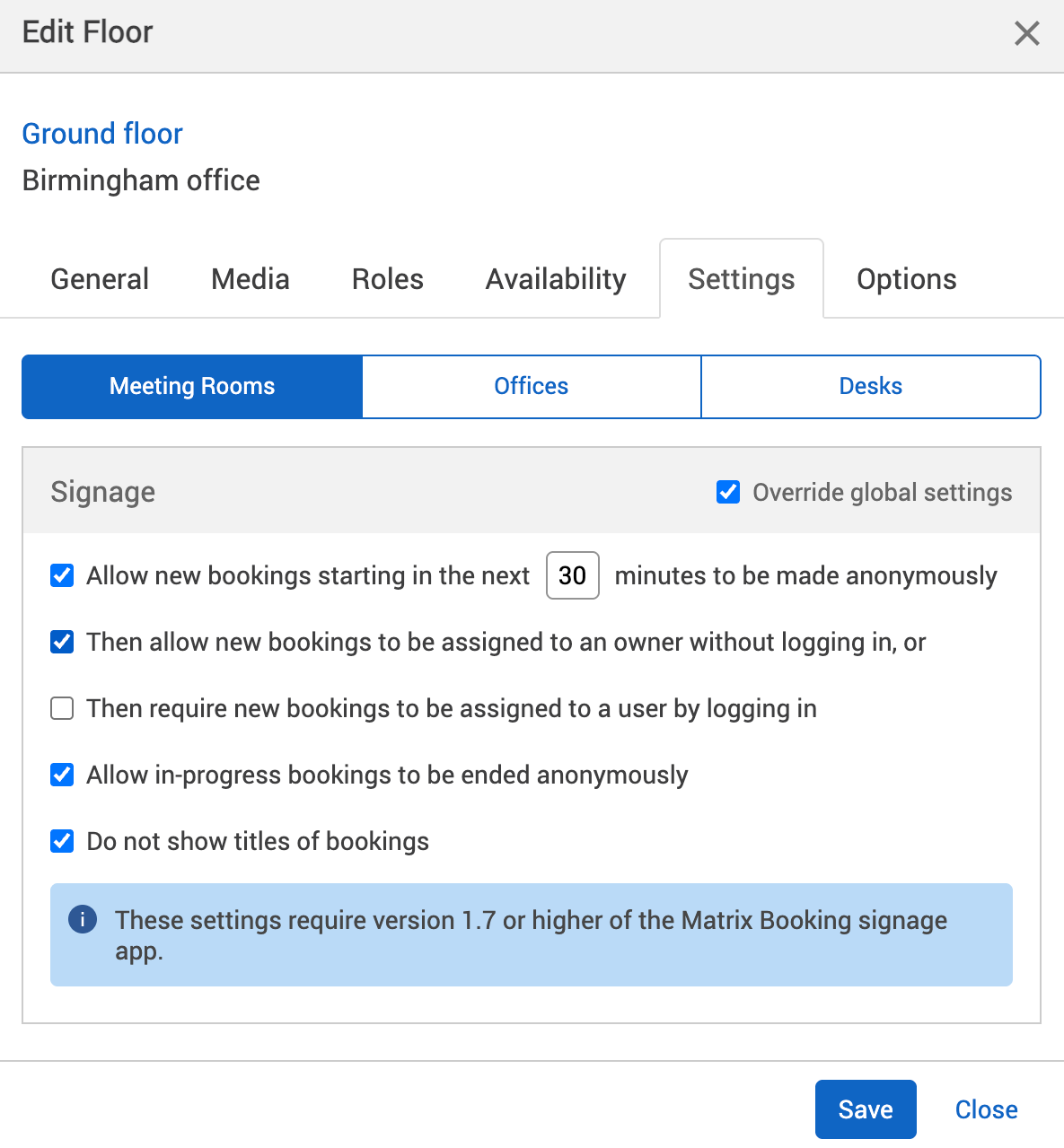Switch to the Availability tab
This screenshot has height=1148, width=1064.
pyautogui.click(x=555, y=278)
